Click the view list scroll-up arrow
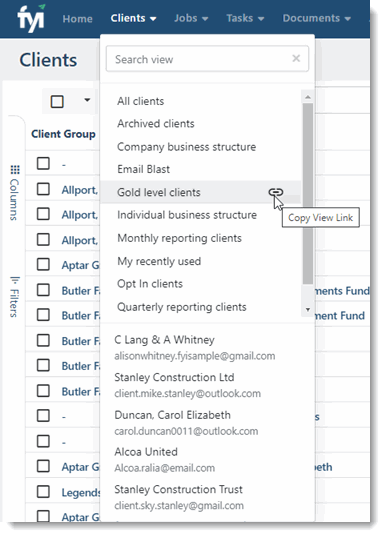The height and width of the screenshot is (537, 385). pos(308,97)
